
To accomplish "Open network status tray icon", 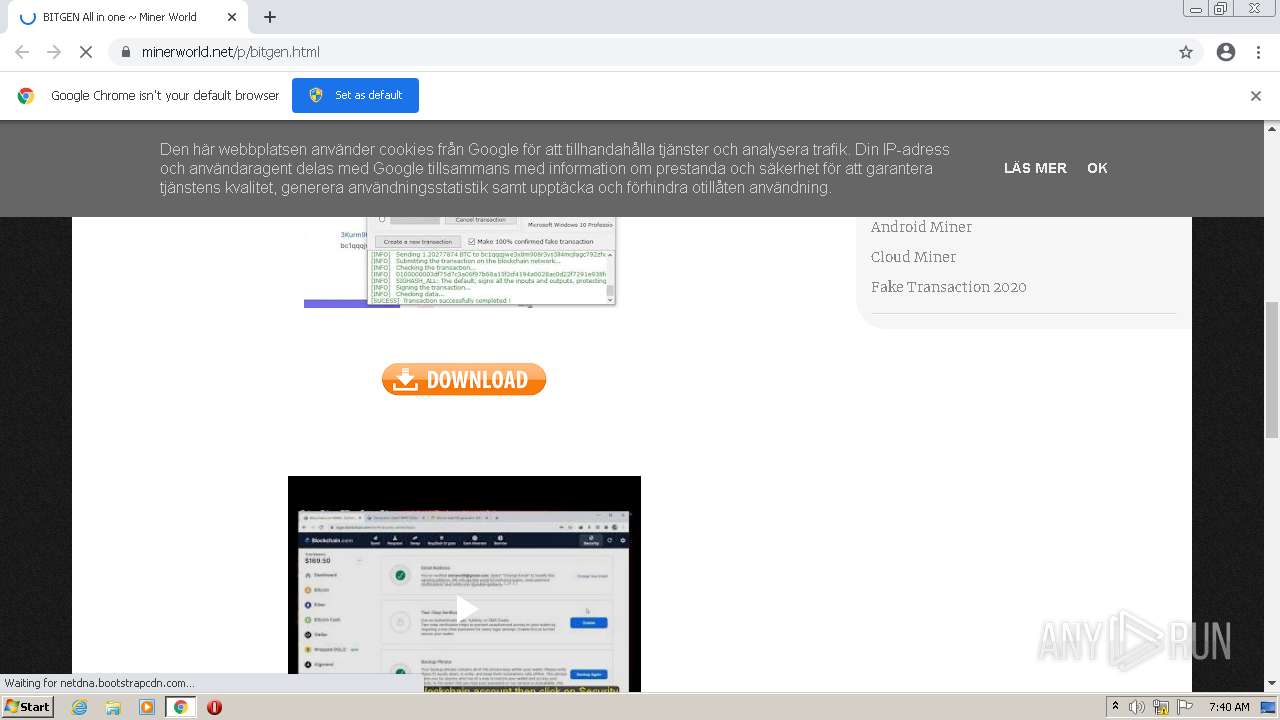I will pyautogui.click(x=1161, y=707).
